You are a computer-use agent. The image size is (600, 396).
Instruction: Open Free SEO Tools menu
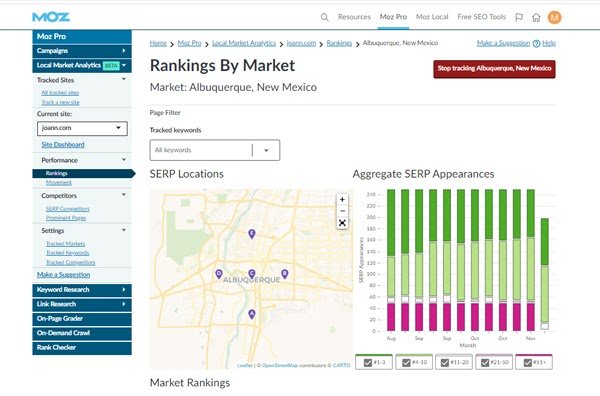481,17
